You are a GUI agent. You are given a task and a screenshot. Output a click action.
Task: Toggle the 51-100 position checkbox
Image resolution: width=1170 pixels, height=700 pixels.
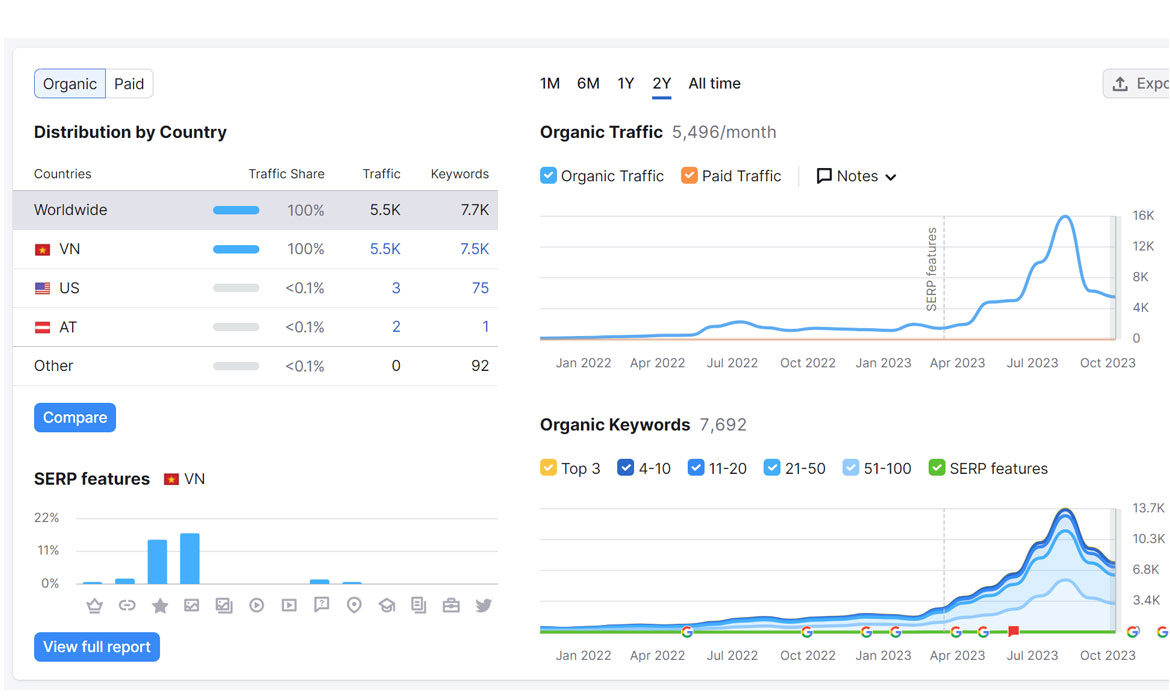851,468
